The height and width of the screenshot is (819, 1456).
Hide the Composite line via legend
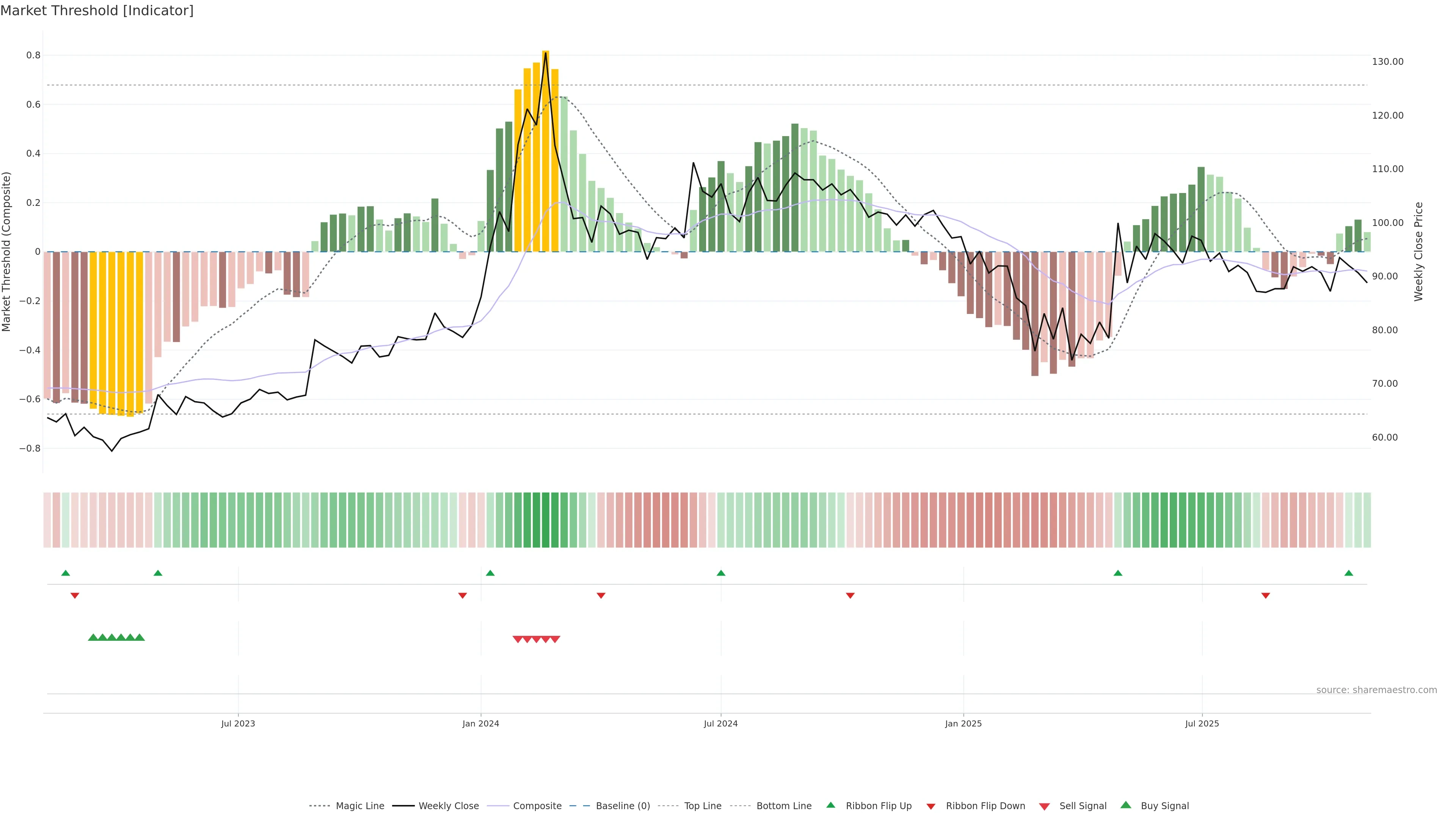[x=537, y=806]
